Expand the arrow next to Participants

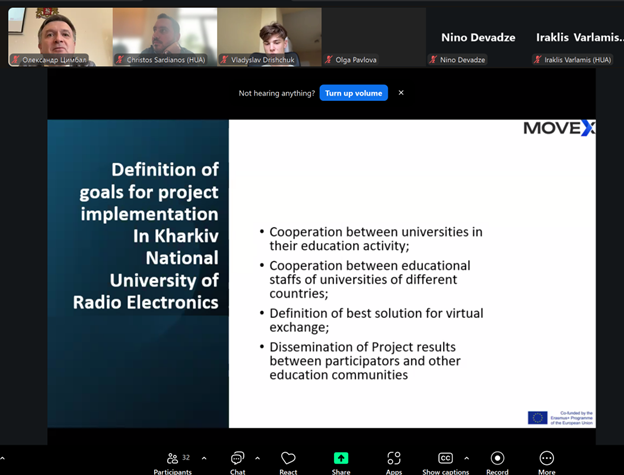pyautogui.click(x=204, y=458)
